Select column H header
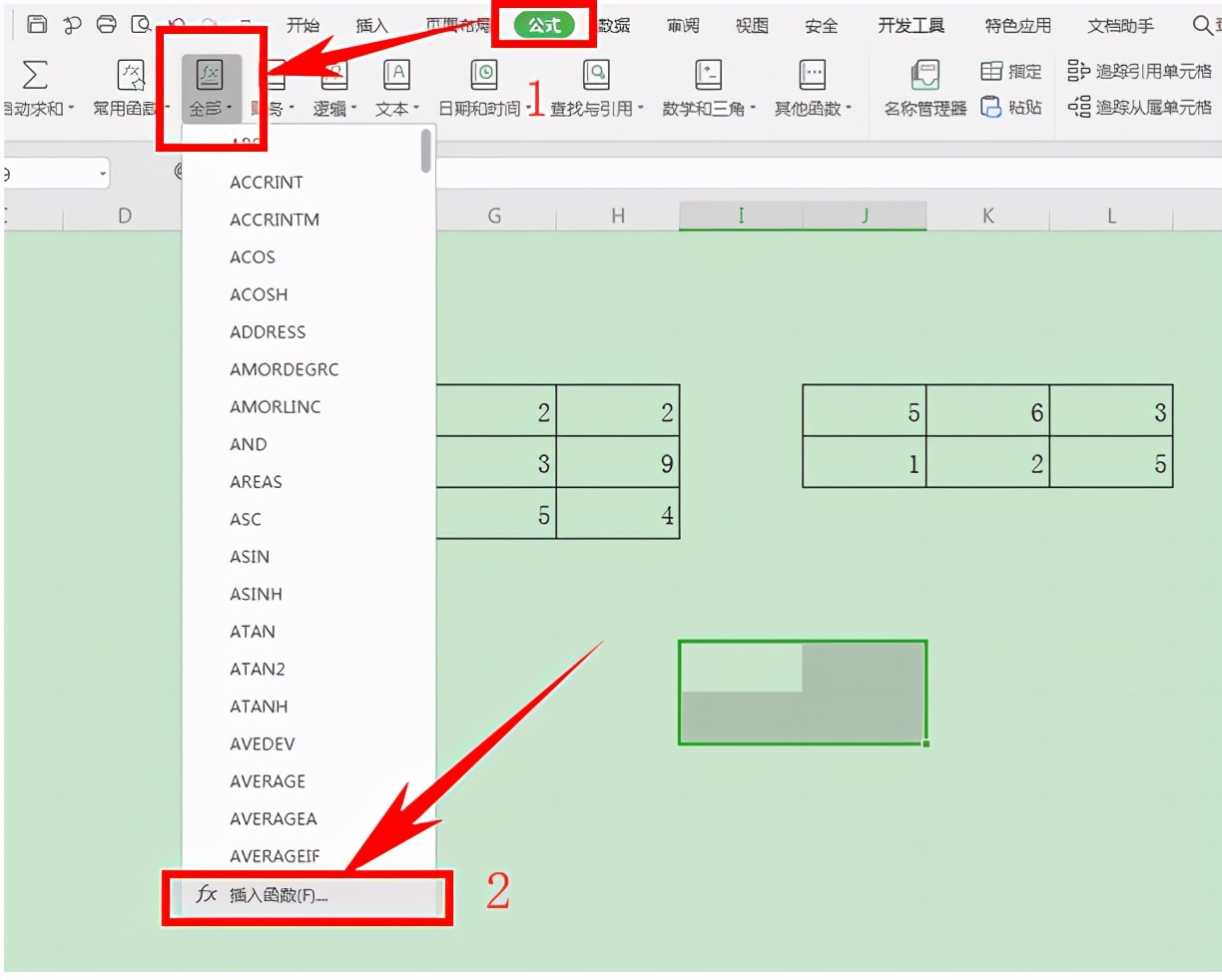The image size is (1222, 980). pos(618,216)
